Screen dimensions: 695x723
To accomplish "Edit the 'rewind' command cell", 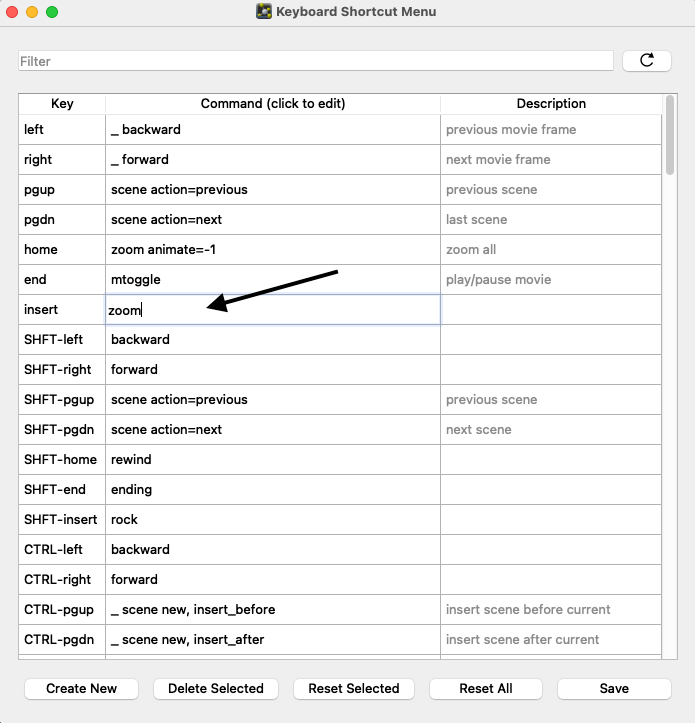I will click(273, 459).
